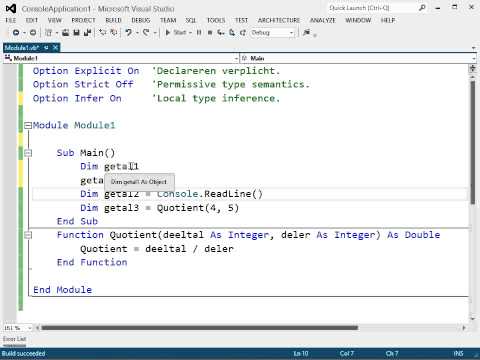Open the New Project dropdown arrow
This screenshot has width=480, height=360.
(x=57, y=33)
